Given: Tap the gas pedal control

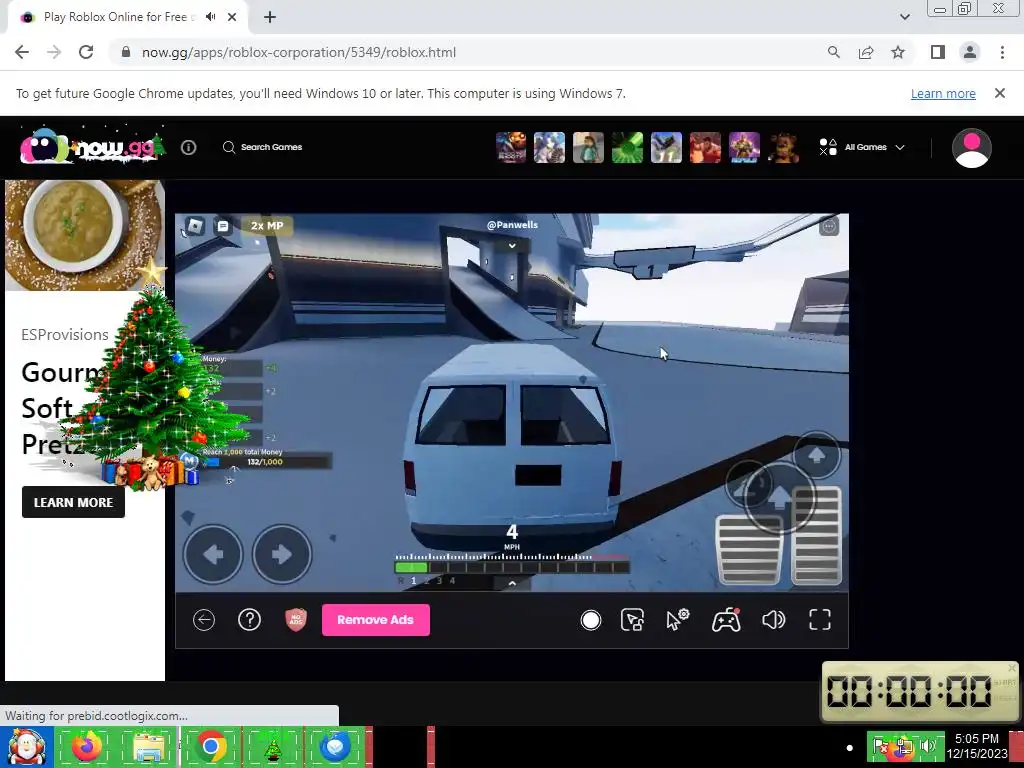Looking at the screenshot, I should point(816,535).
